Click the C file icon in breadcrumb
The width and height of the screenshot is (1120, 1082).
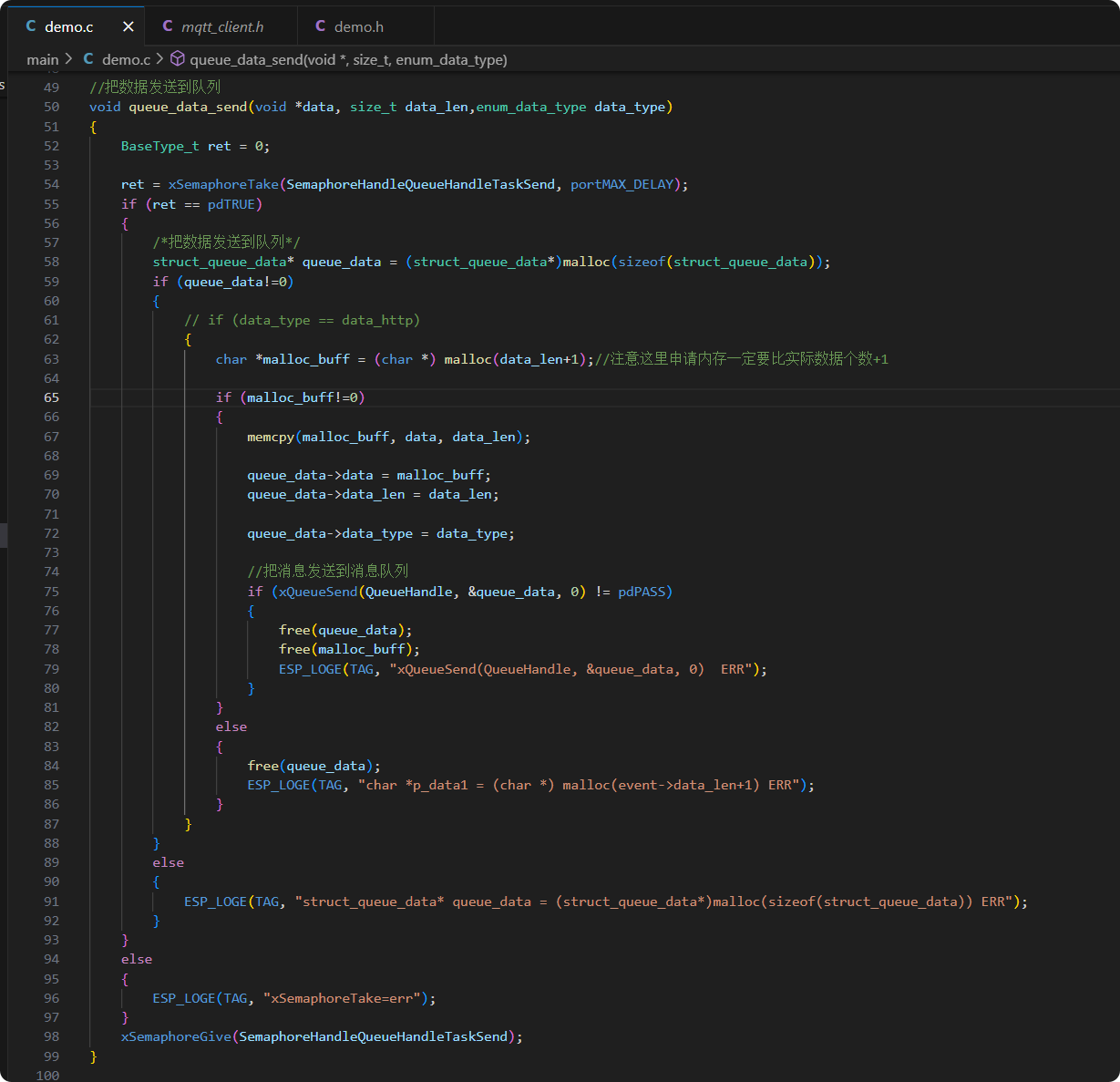(x=88, y=59)
